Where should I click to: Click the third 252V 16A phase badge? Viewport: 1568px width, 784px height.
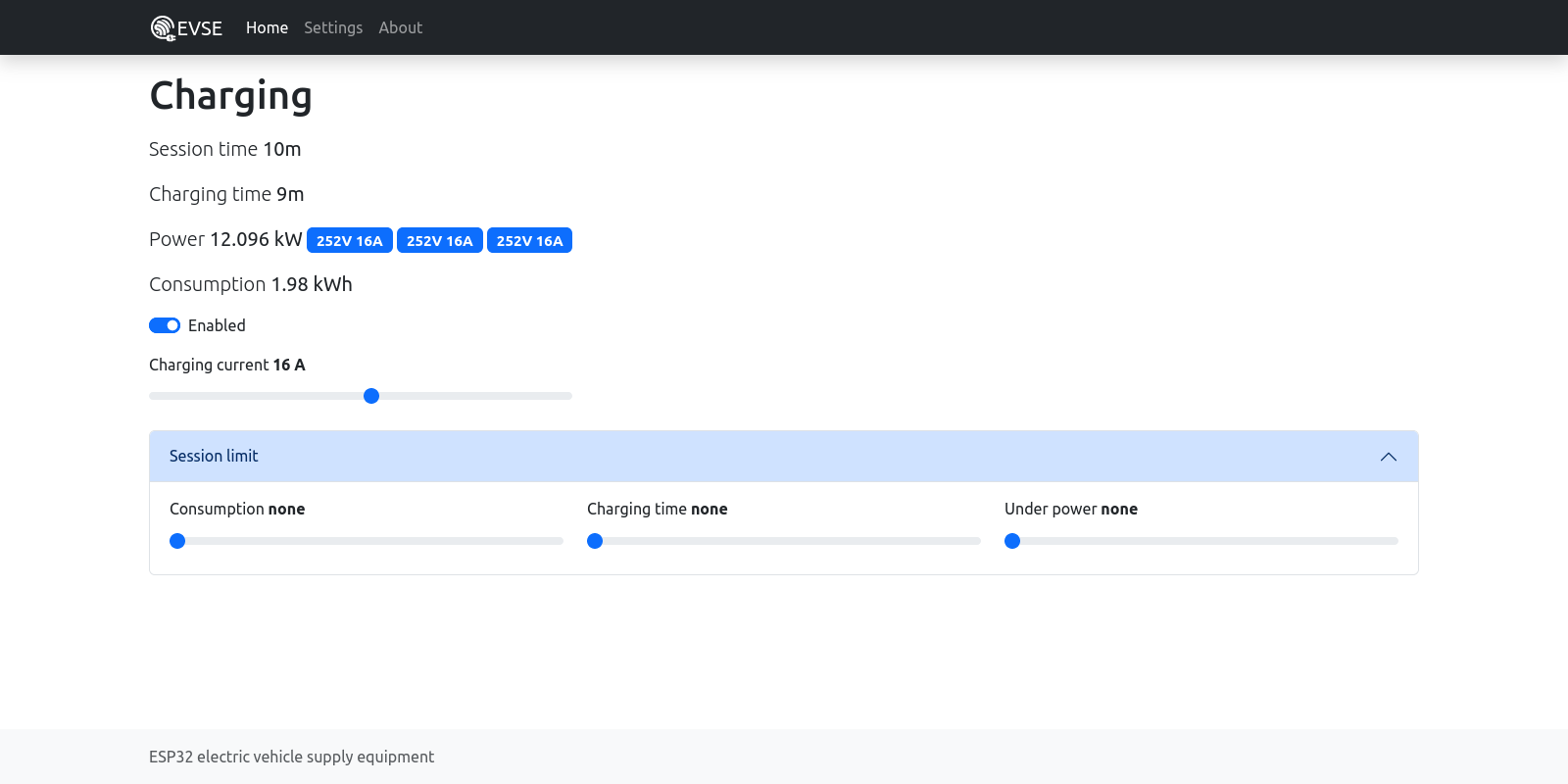coord(529,241)
